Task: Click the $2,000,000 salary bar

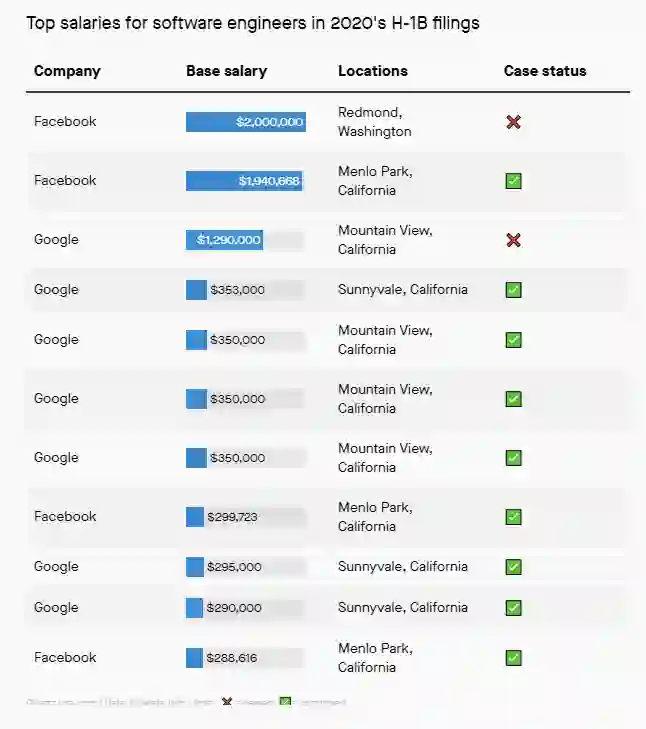Action: [245, 122]
